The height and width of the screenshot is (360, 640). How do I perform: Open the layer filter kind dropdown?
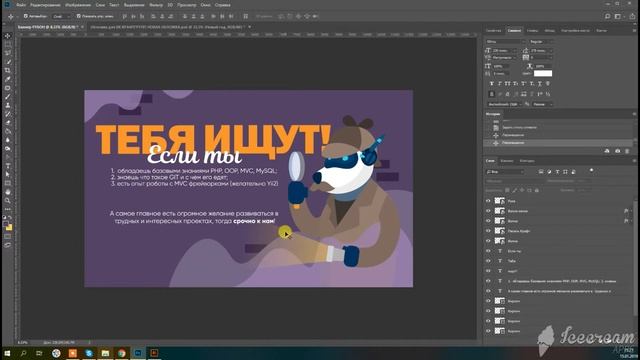(x=505, y=172)
